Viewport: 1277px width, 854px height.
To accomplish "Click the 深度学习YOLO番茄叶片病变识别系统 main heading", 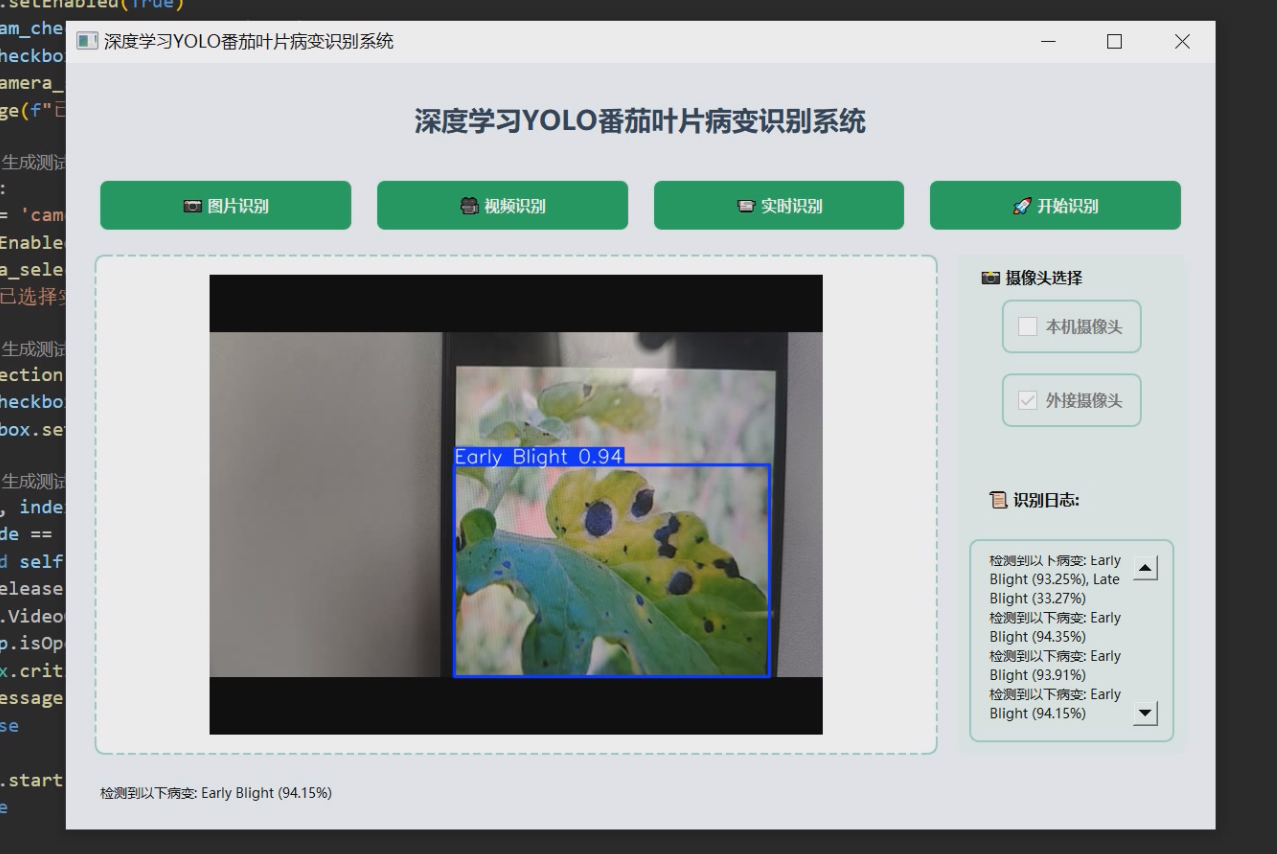I will pos(640,122).
